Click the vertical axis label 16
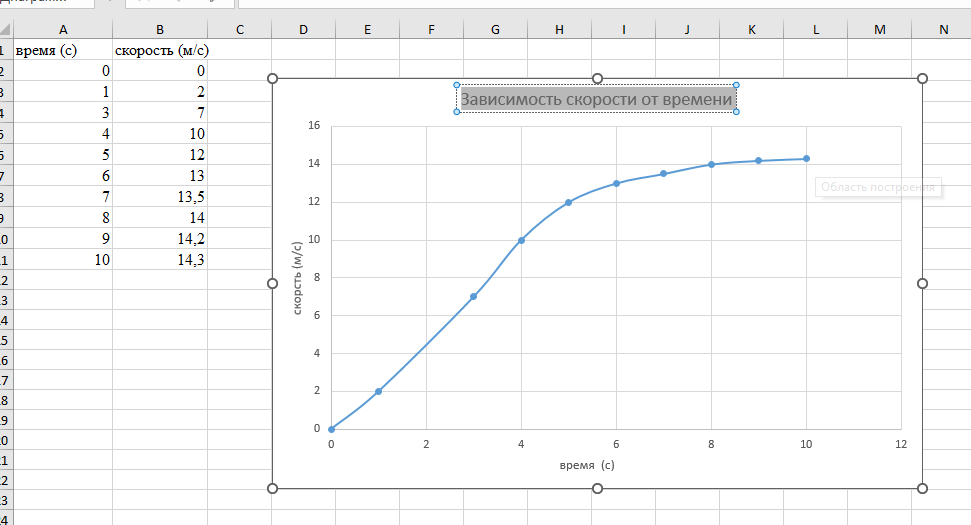The image size is (971, 525). tap(314, 126)
